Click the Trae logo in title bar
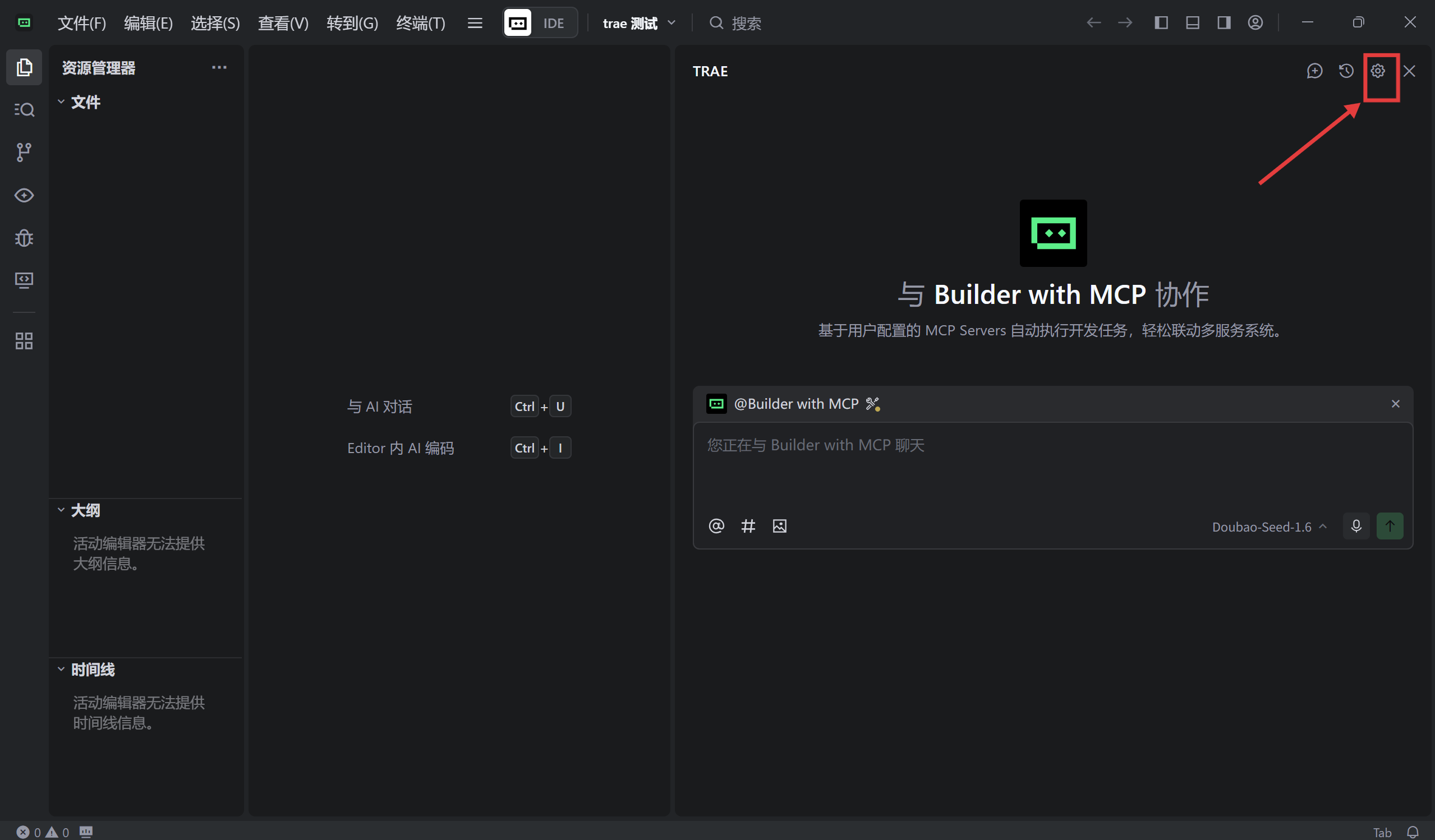Screen dimensions: 1435x840 tap(24, 23)
